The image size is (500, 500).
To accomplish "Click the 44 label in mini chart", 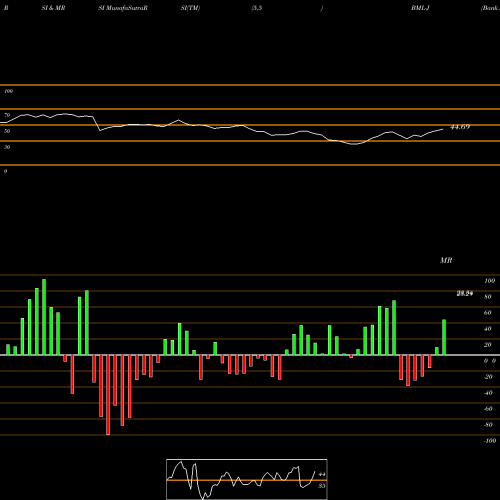I will click(322, 474).
